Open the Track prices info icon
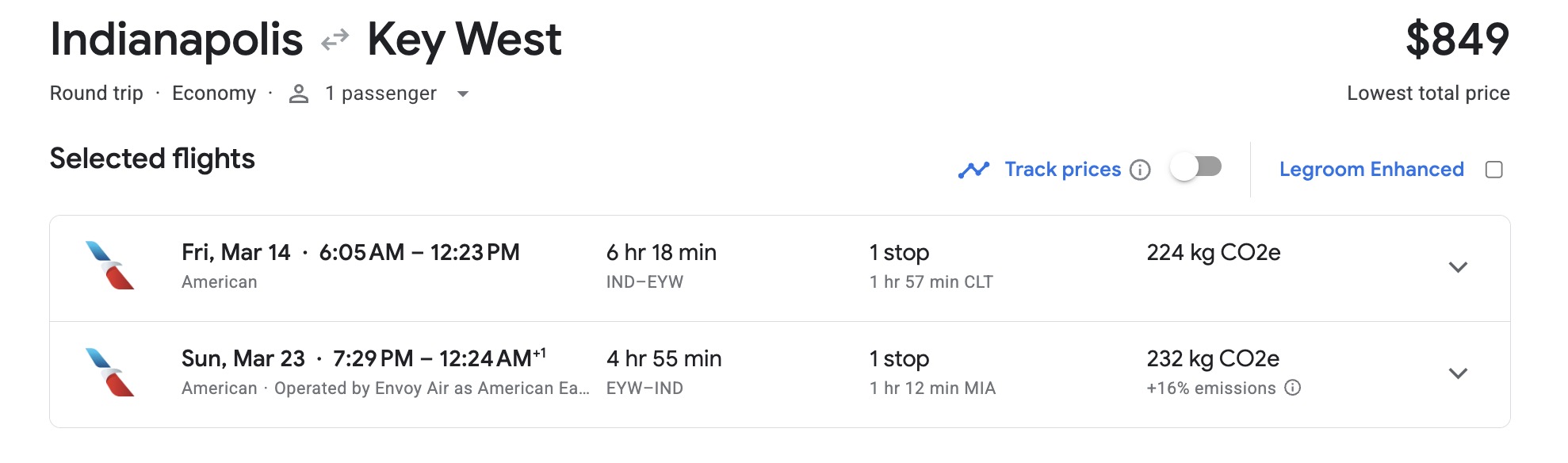 tap(1140, 170)
